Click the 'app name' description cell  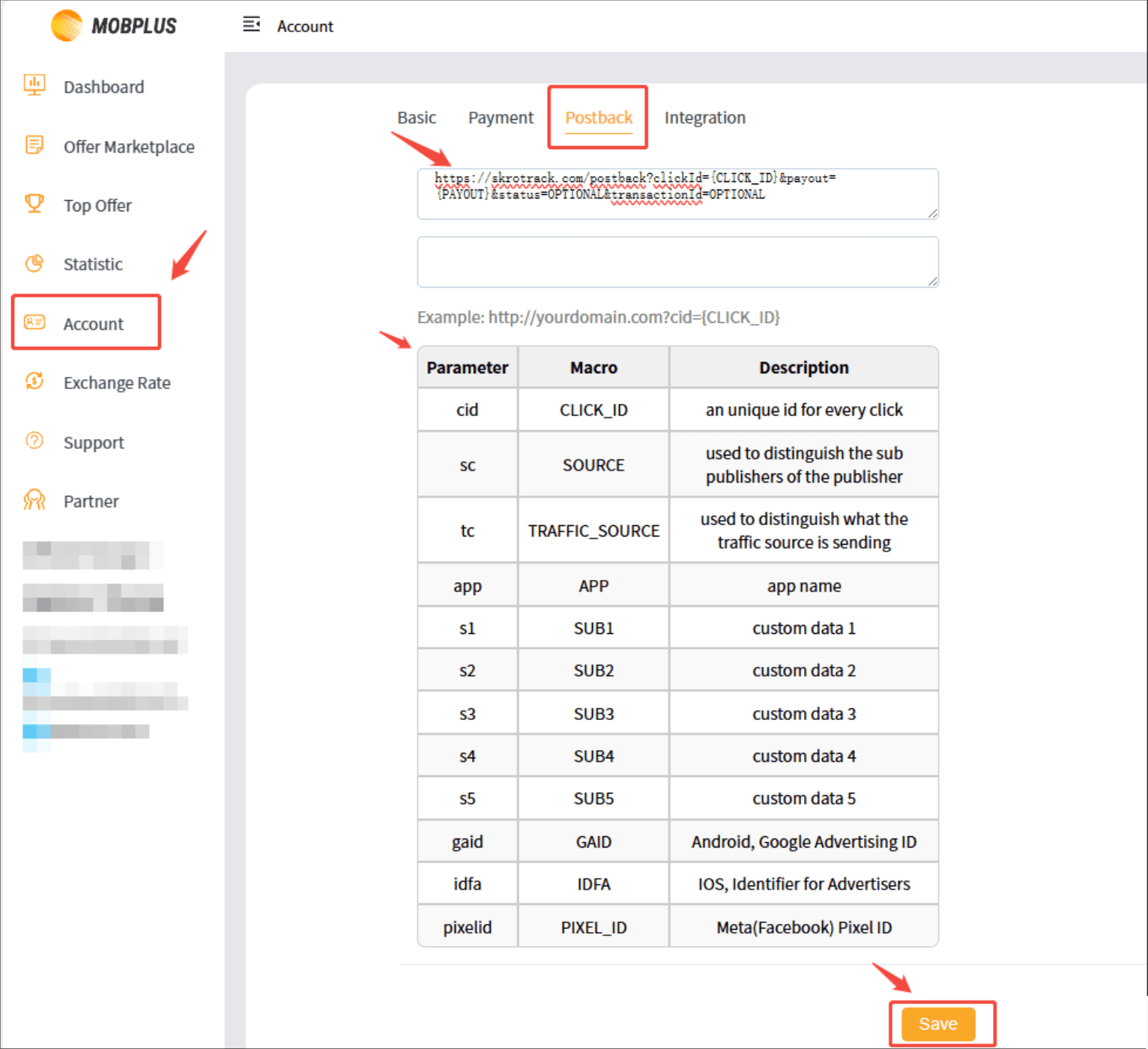[x=804, y=586]
